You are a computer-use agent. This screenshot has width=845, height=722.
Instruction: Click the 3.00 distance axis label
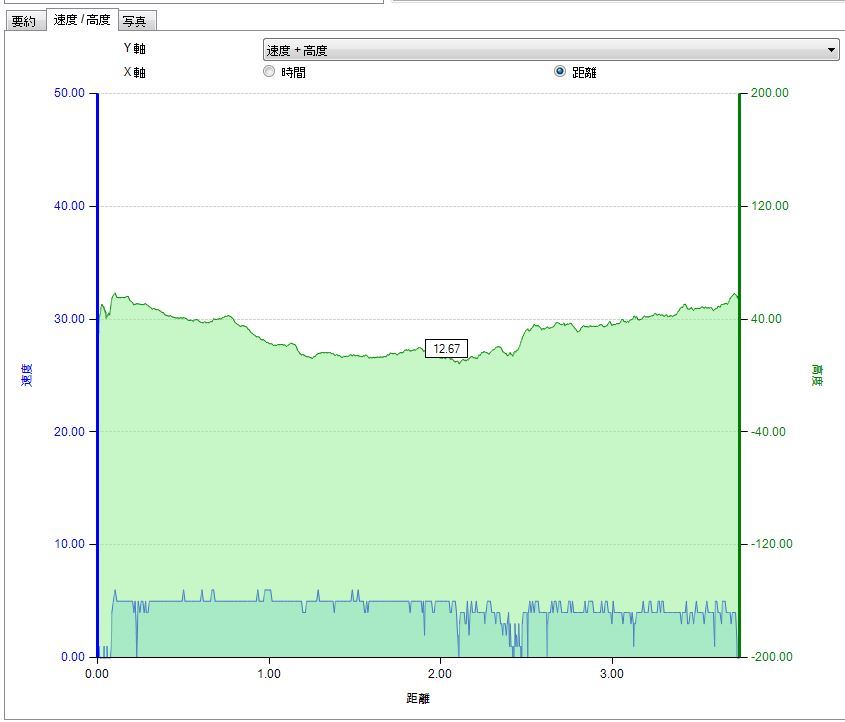point(612,674)
